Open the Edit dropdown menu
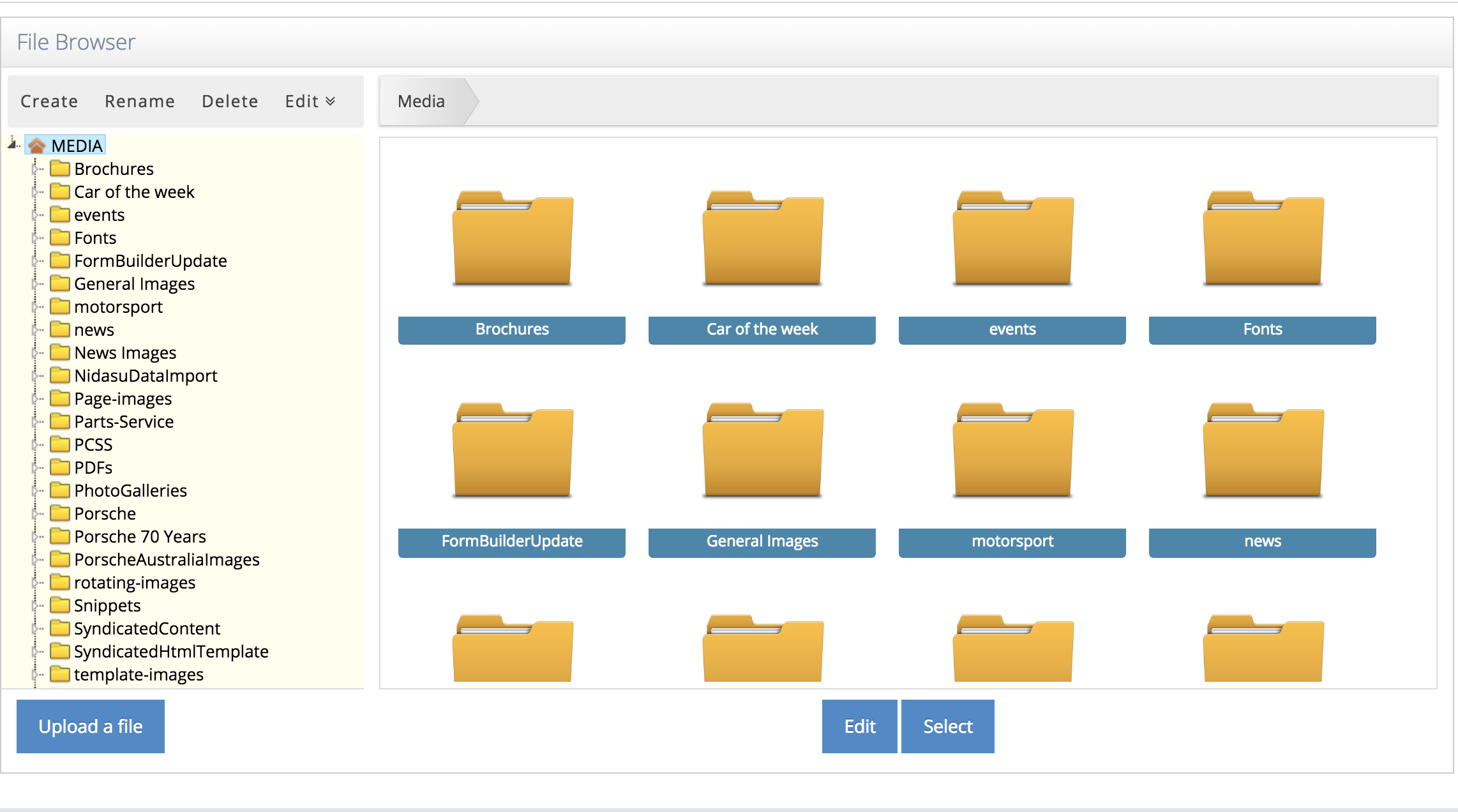 click(310, 101)
